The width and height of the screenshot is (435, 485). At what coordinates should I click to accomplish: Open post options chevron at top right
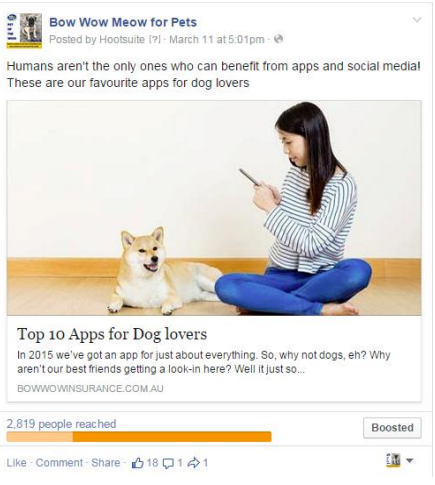pyautogui.click(x=417, y=20)
